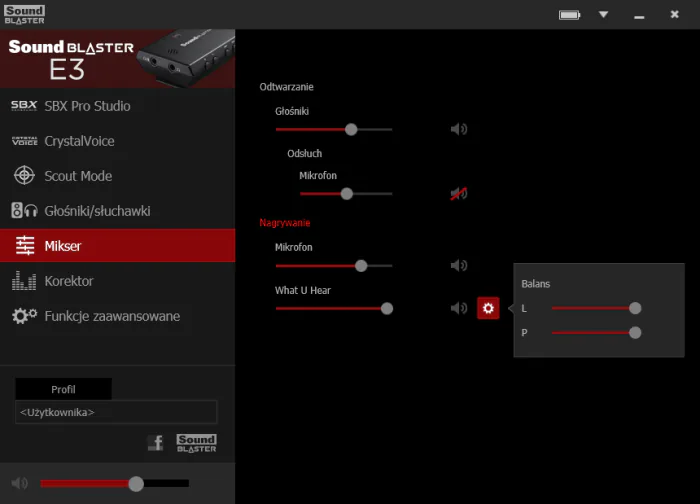Click the Sound Blaster title bar logo
700x504 pixels.
click(x=25, y=15)
